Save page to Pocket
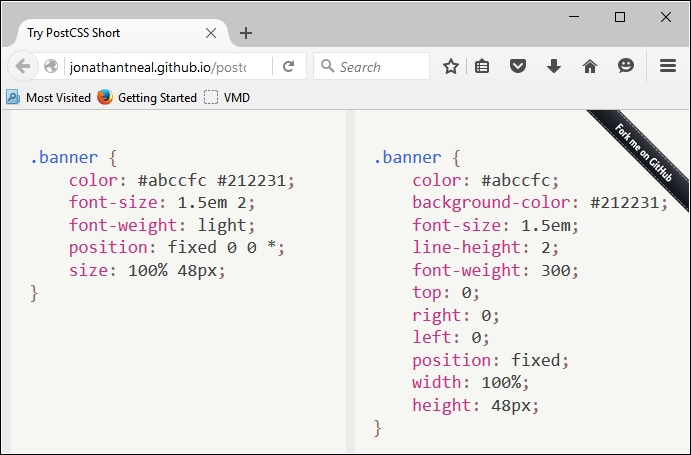 click(517, 67)
